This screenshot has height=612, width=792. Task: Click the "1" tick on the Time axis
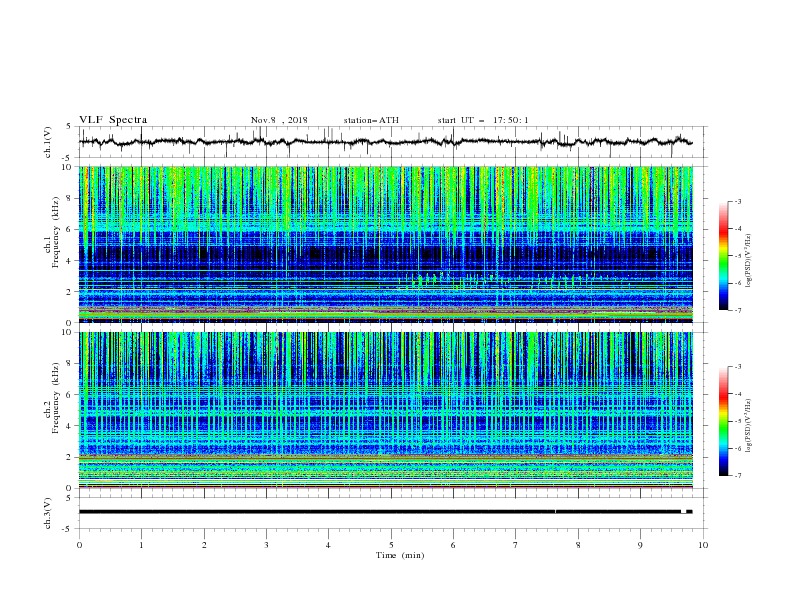coord(141,545)
